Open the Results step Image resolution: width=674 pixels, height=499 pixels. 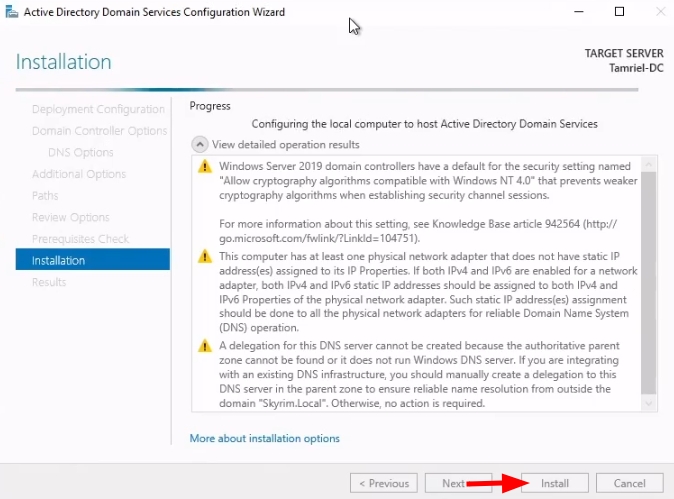coord(49,282)
